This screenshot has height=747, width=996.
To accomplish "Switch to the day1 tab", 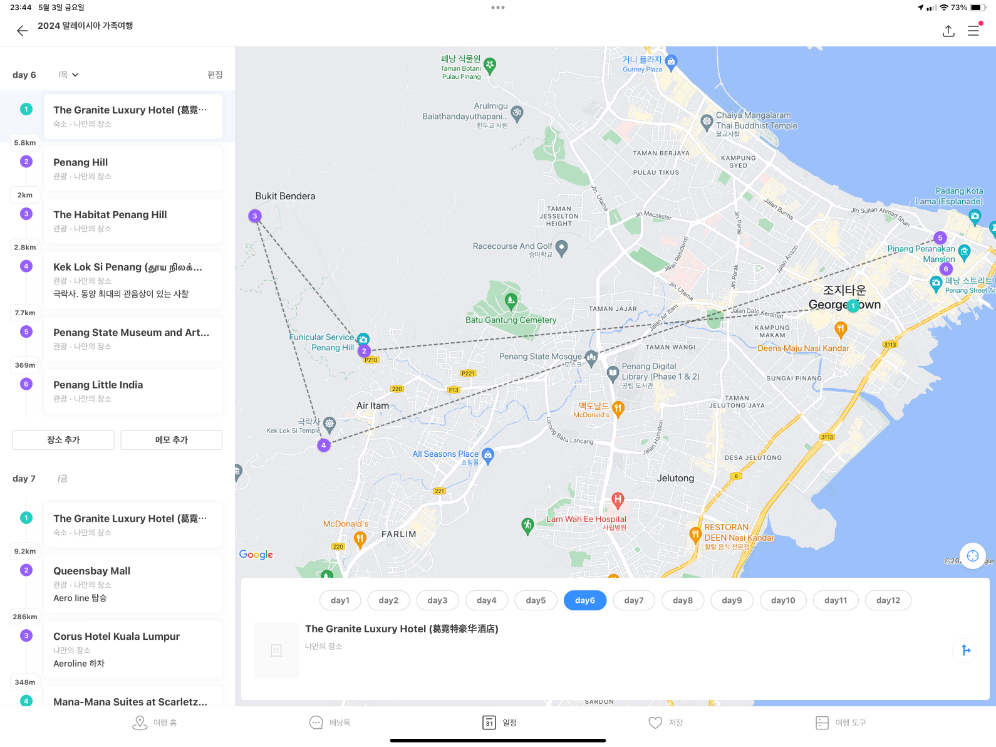I will pos(340,600).
